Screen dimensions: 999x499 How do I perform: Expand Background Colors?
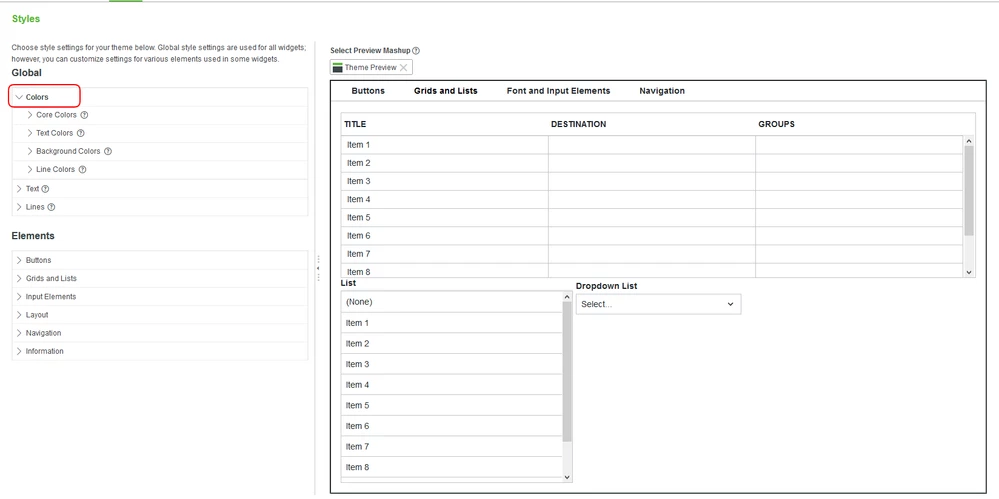tap(30, 152)
